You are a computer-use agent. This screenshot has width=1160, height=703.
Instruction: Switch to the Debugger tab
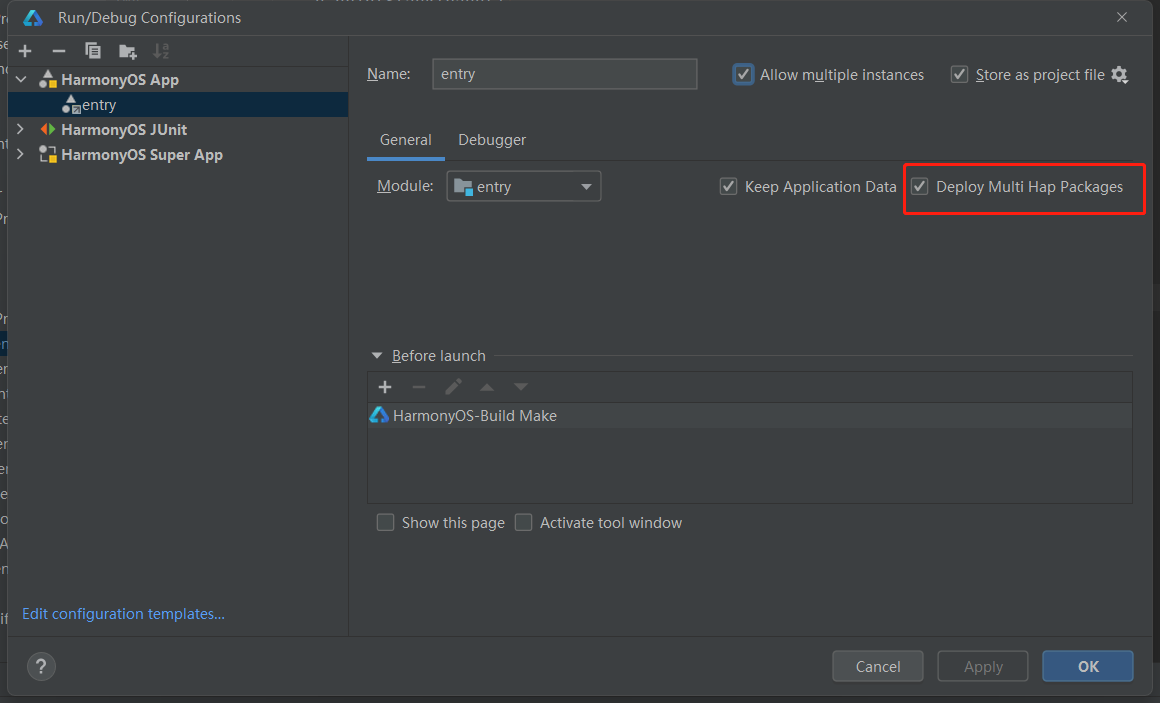pos(492,140)
